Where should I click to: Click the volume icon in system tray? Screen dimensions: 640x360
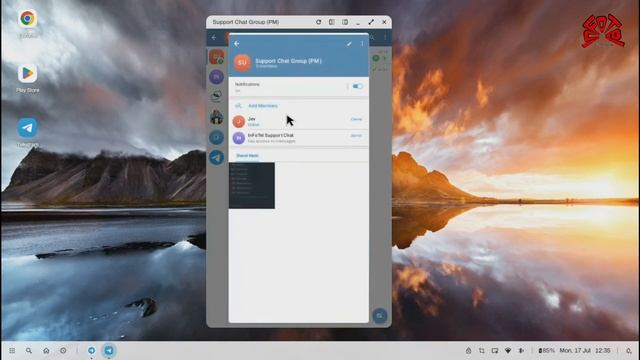521,351
